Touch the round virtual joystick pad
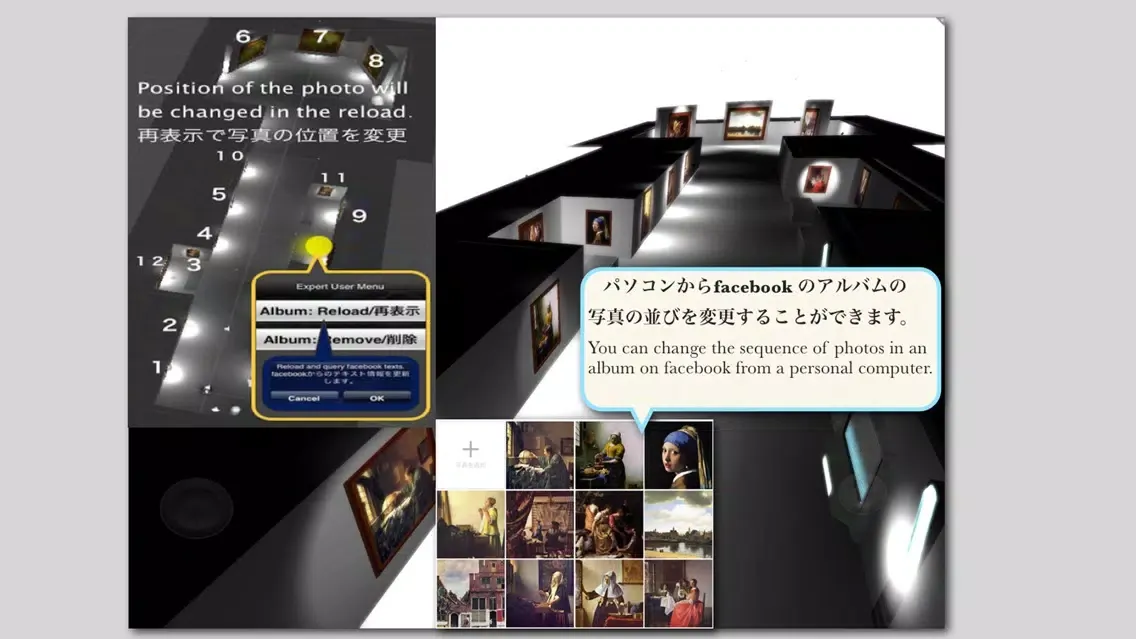This screenshot has height=639, width=1136. (x=196, y=507)
